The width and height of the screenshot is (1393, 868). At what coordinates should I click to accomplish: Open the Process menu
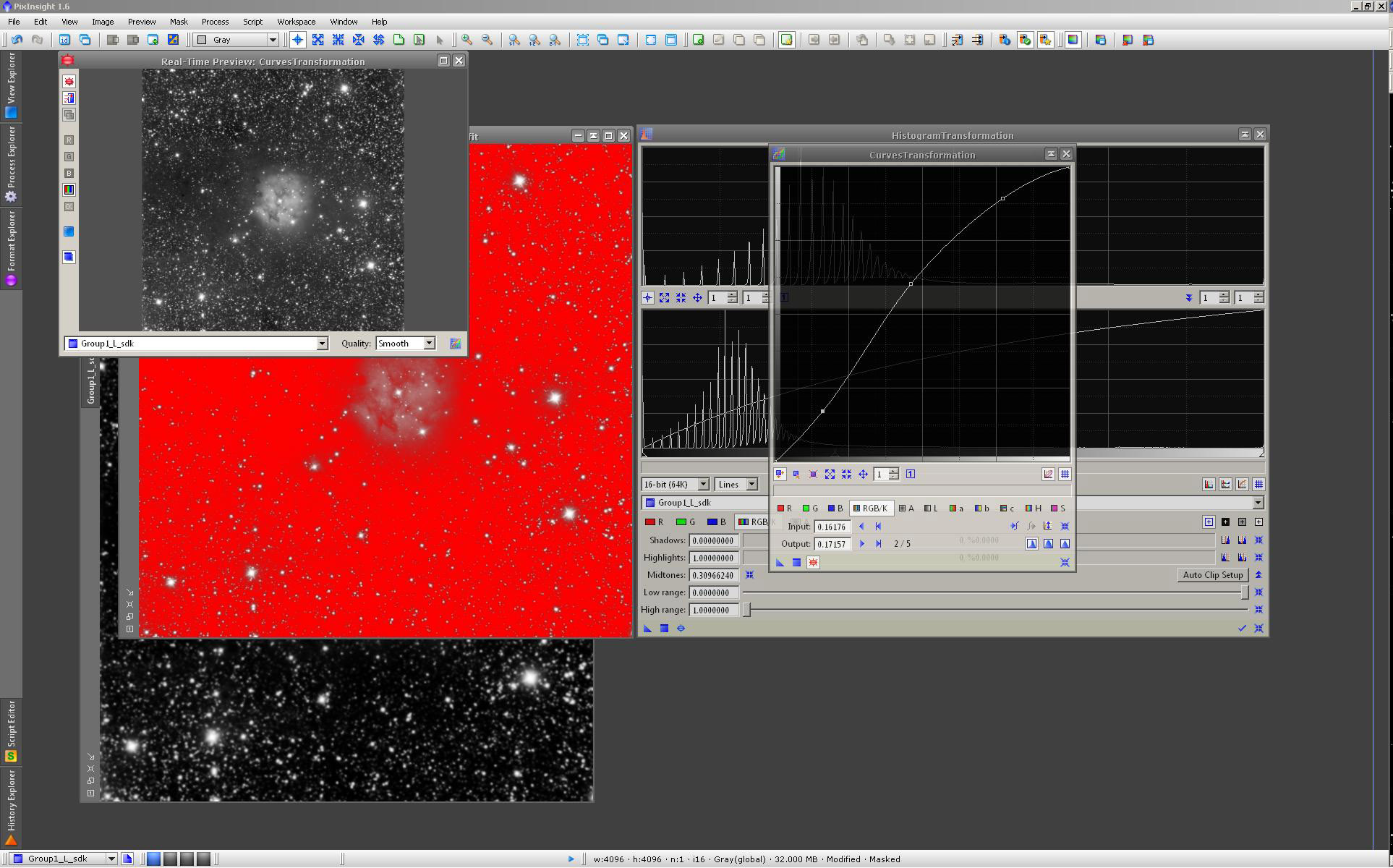pyautogui.click(x=215, y=22)
